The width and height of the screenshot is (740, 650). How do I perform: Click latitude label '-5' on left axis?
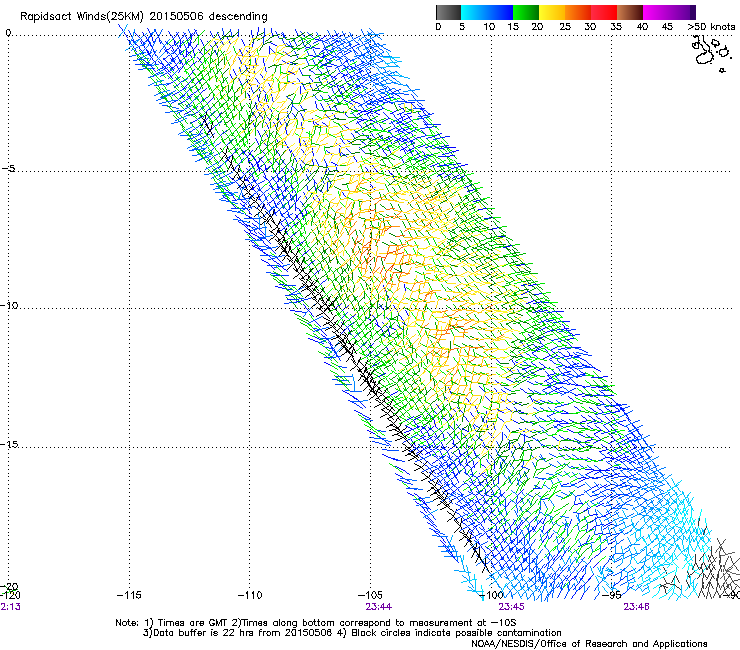tap(8, 168)
